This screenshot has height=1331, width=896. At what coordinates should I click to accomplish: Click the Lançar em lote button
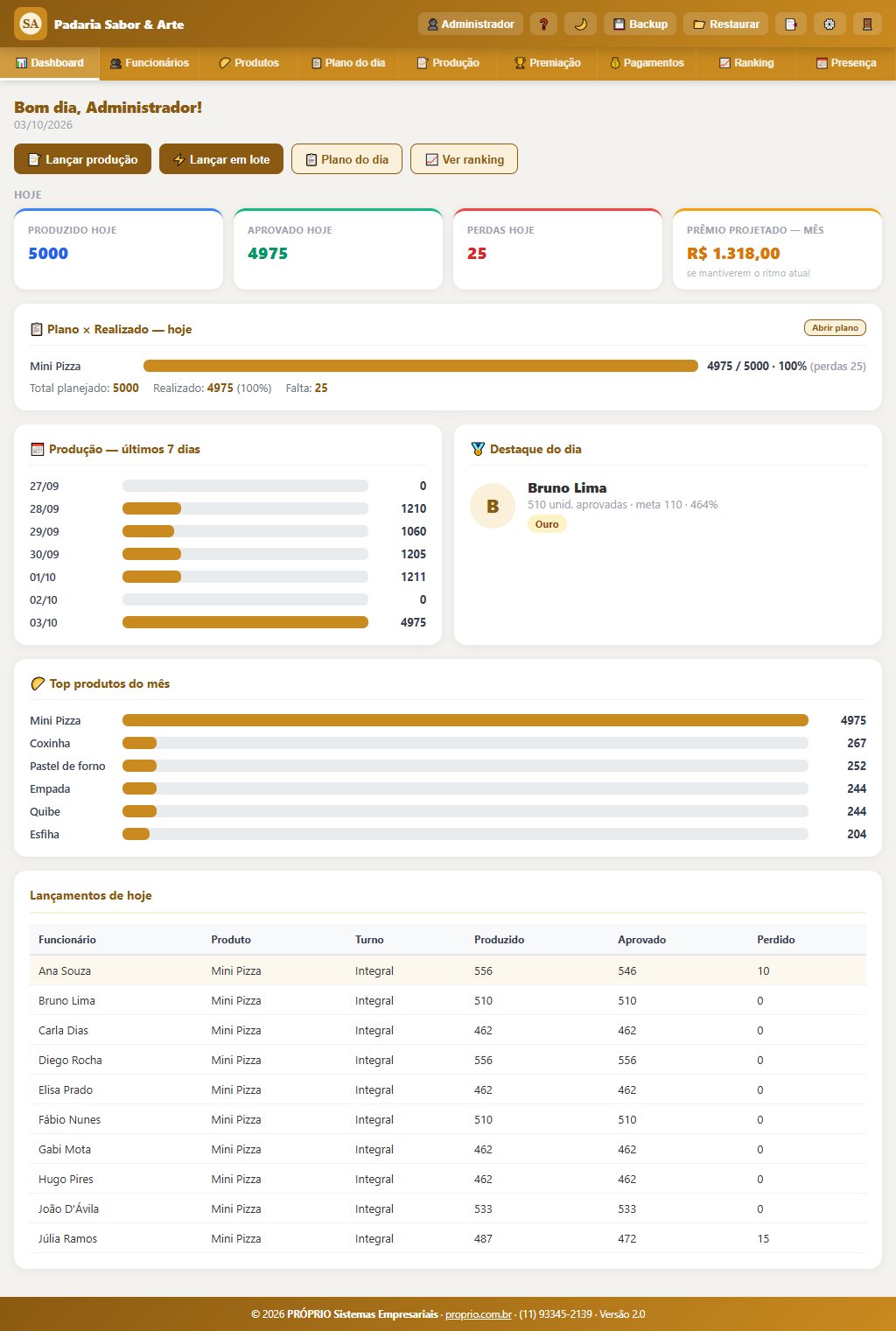221,159
